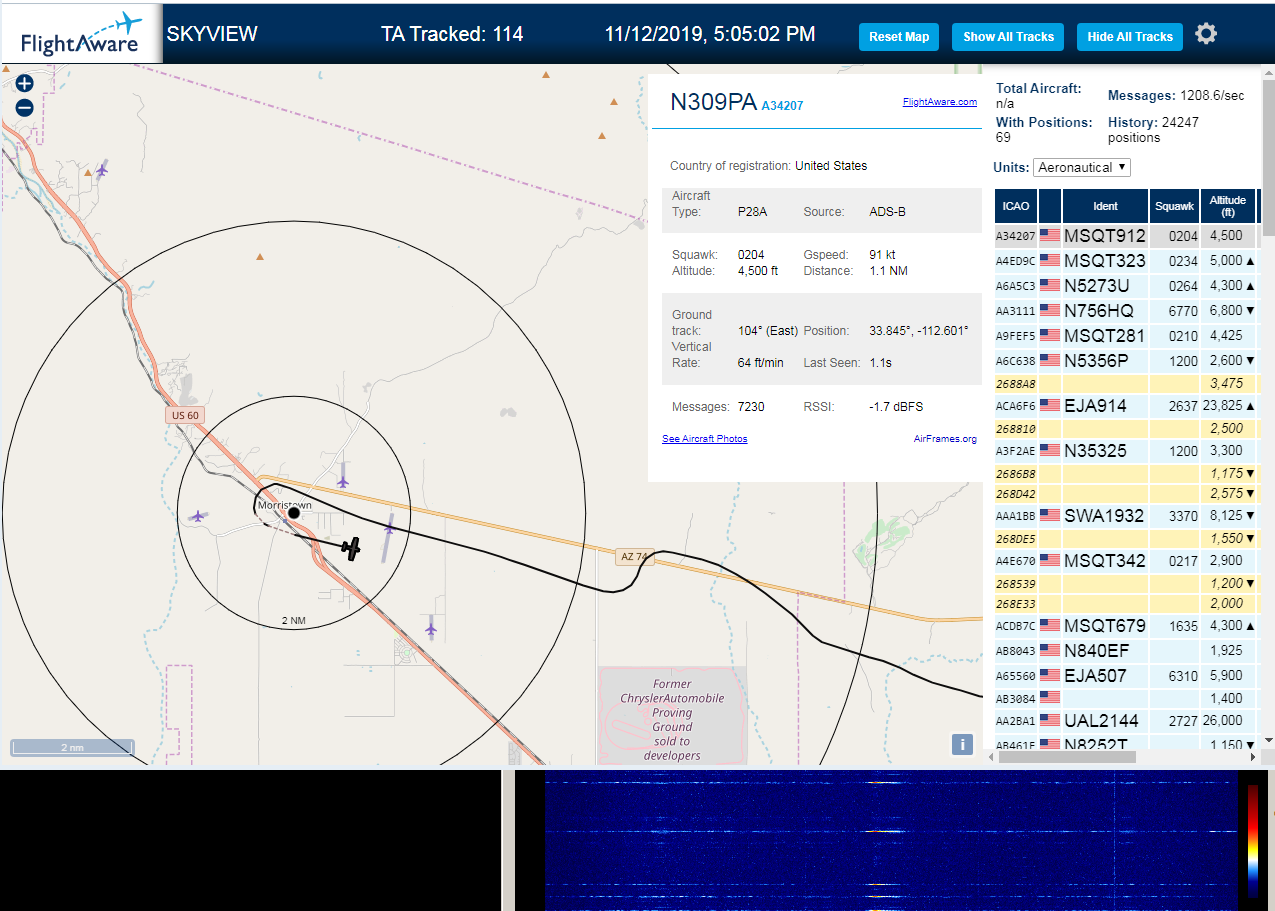Click Hide All Tracks button
The image size is (1275, 911).
1130,37
